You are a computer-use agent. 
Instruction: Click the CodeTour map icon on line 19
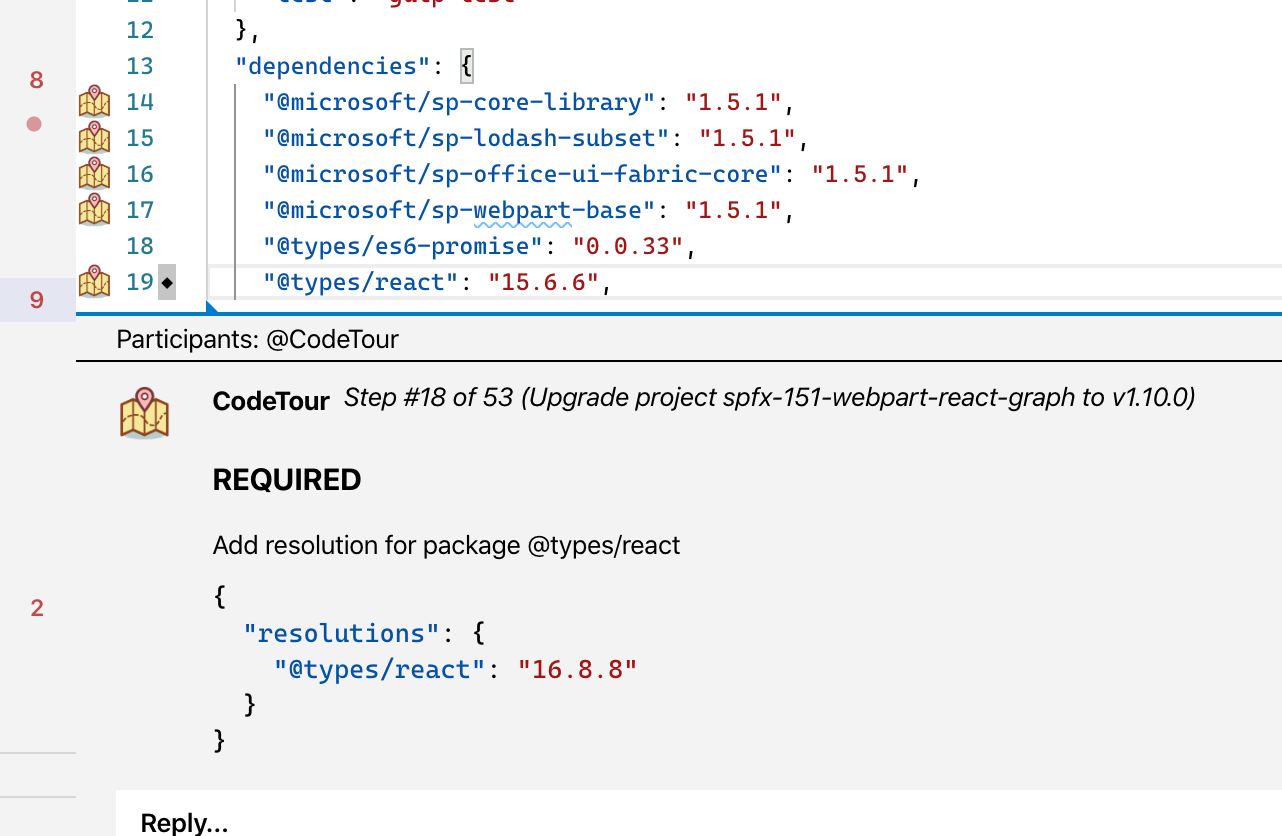click(94, 281)
